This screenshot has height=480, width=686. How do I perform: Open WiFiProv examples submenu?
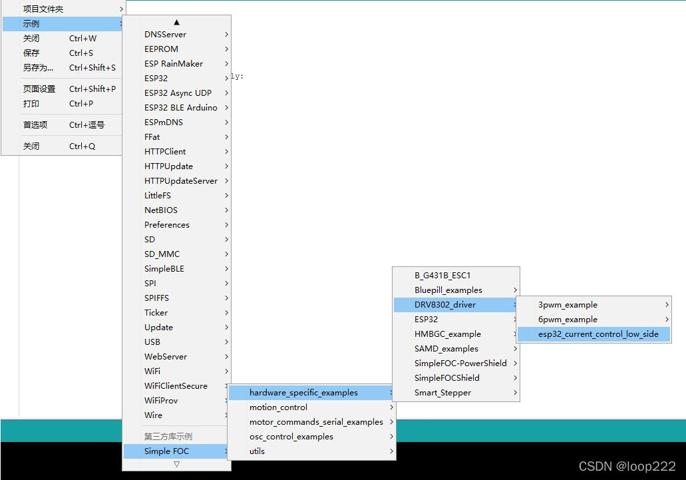point(177,401)
